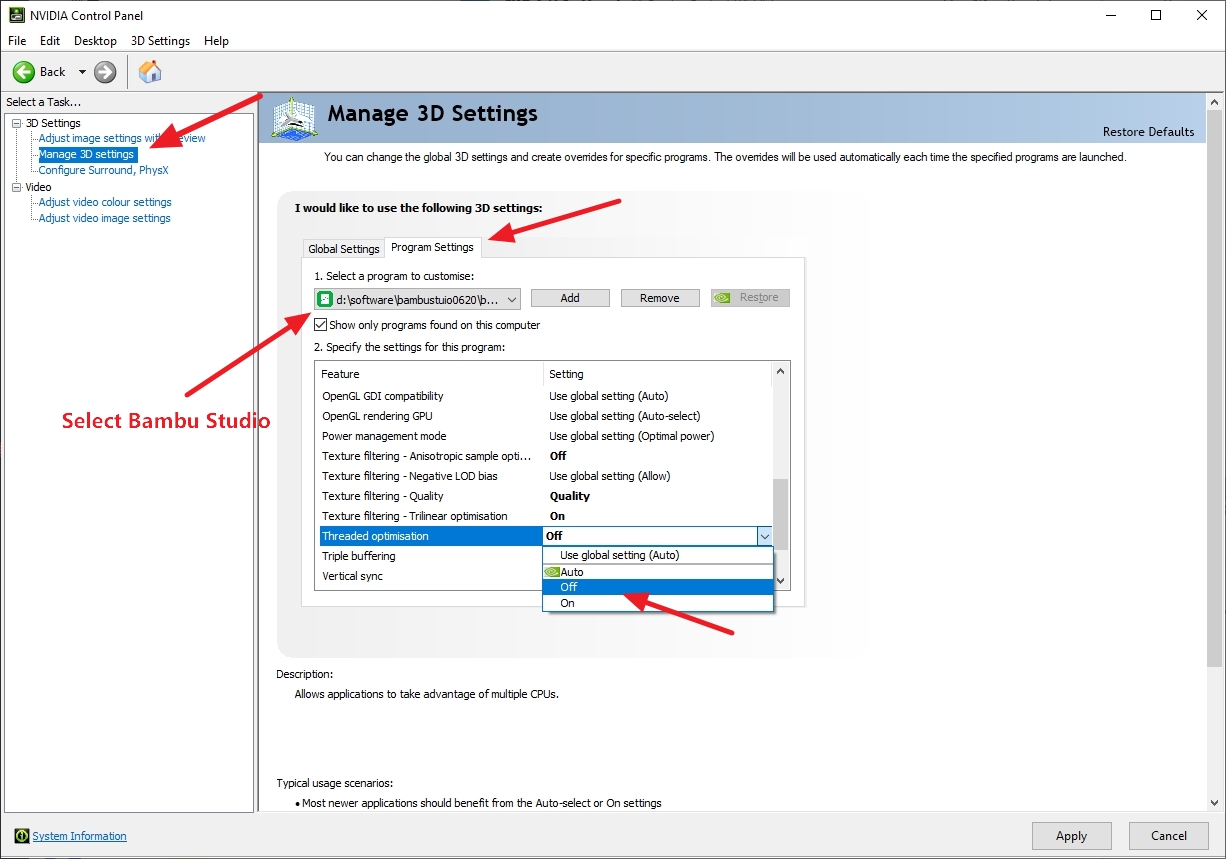Screen dimensions: 1226x859
Task: Select OpenGL rendering GPU row
Action: [x=544, y=416]
